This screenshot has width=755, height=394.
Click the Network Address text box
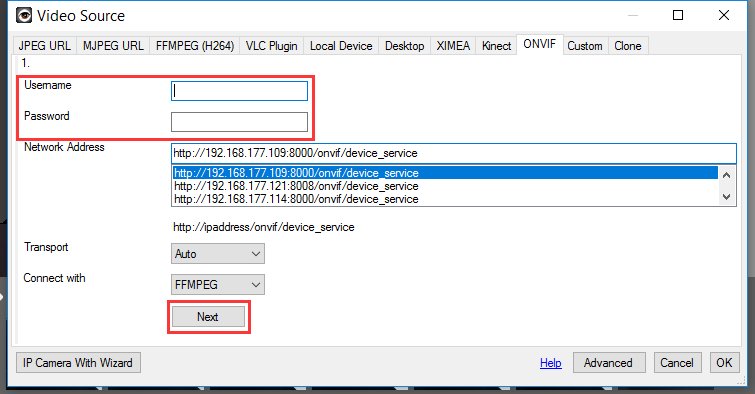454,153
